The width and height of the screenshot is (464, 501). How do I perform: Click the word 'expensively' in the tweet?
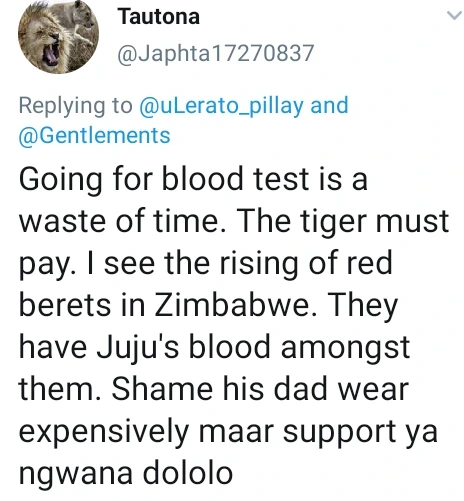pyautogui.click(x=104, y=432)
